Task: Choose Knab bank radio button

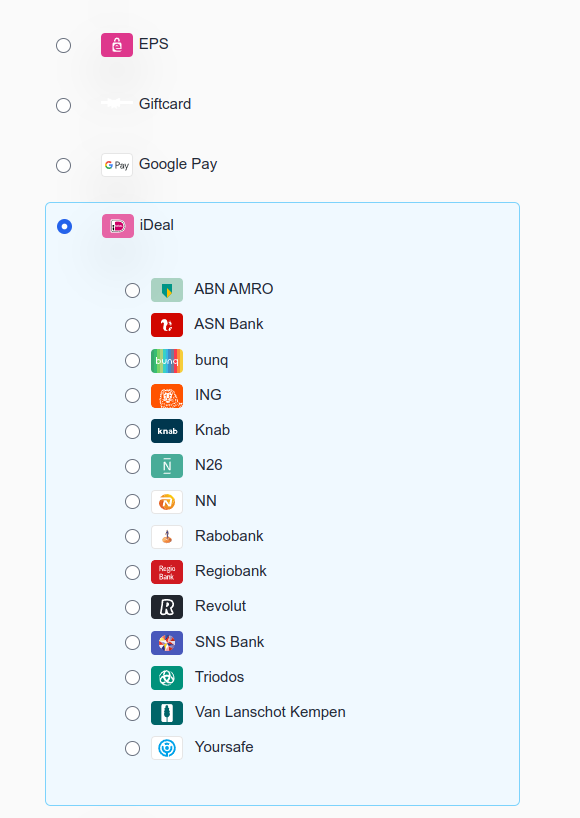Action: (x=132, y=431)
